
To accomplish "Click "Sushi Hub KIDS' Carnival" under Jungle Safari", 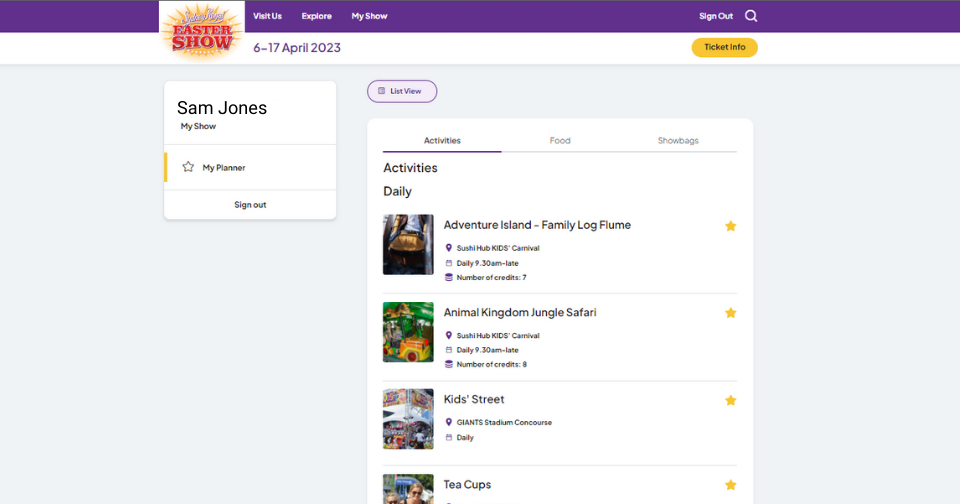I will pyautogui.click(x=498, y=335).
